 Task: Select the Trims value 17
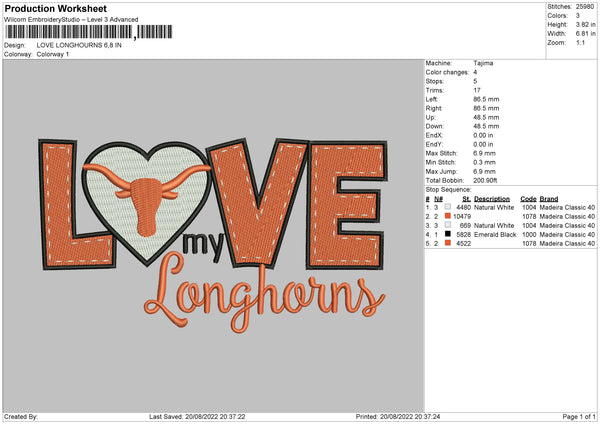[x=477, y=90]
